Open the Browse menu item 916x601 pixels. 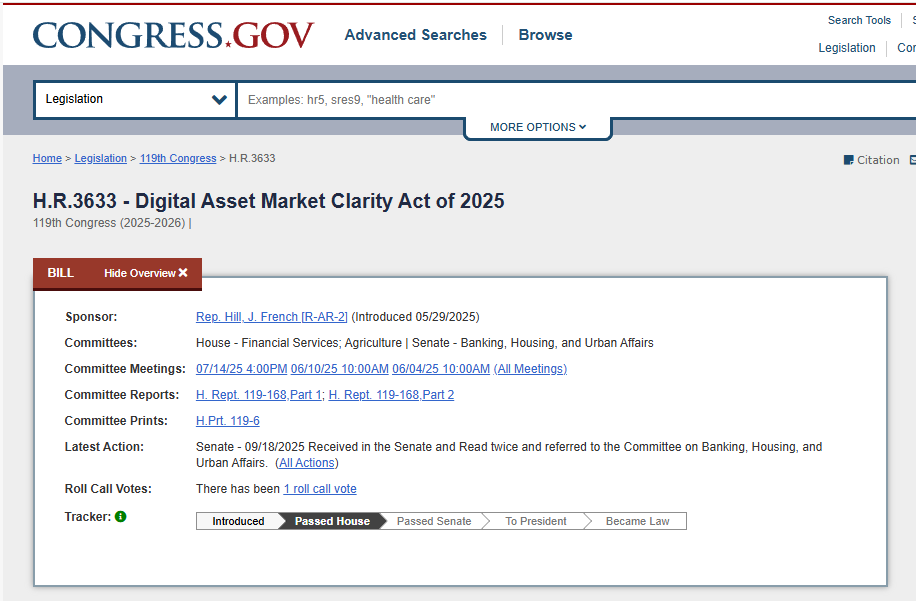(545, 35)
